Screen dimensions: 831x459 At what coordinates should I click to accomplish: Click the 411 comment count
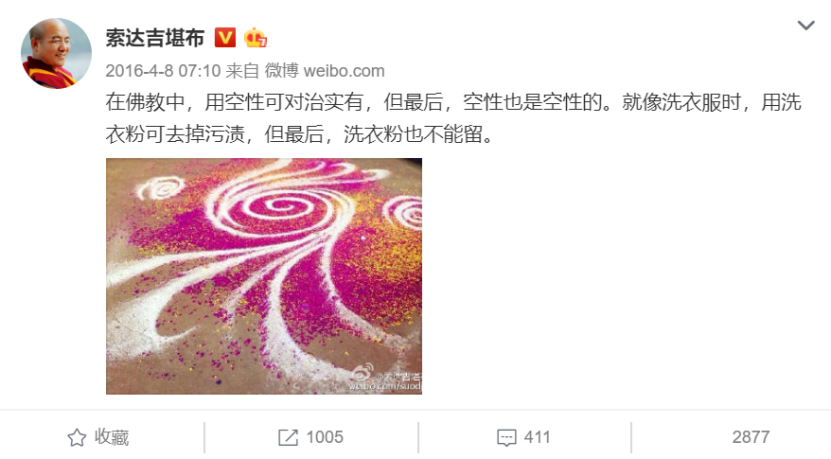(x=537, y=437)
